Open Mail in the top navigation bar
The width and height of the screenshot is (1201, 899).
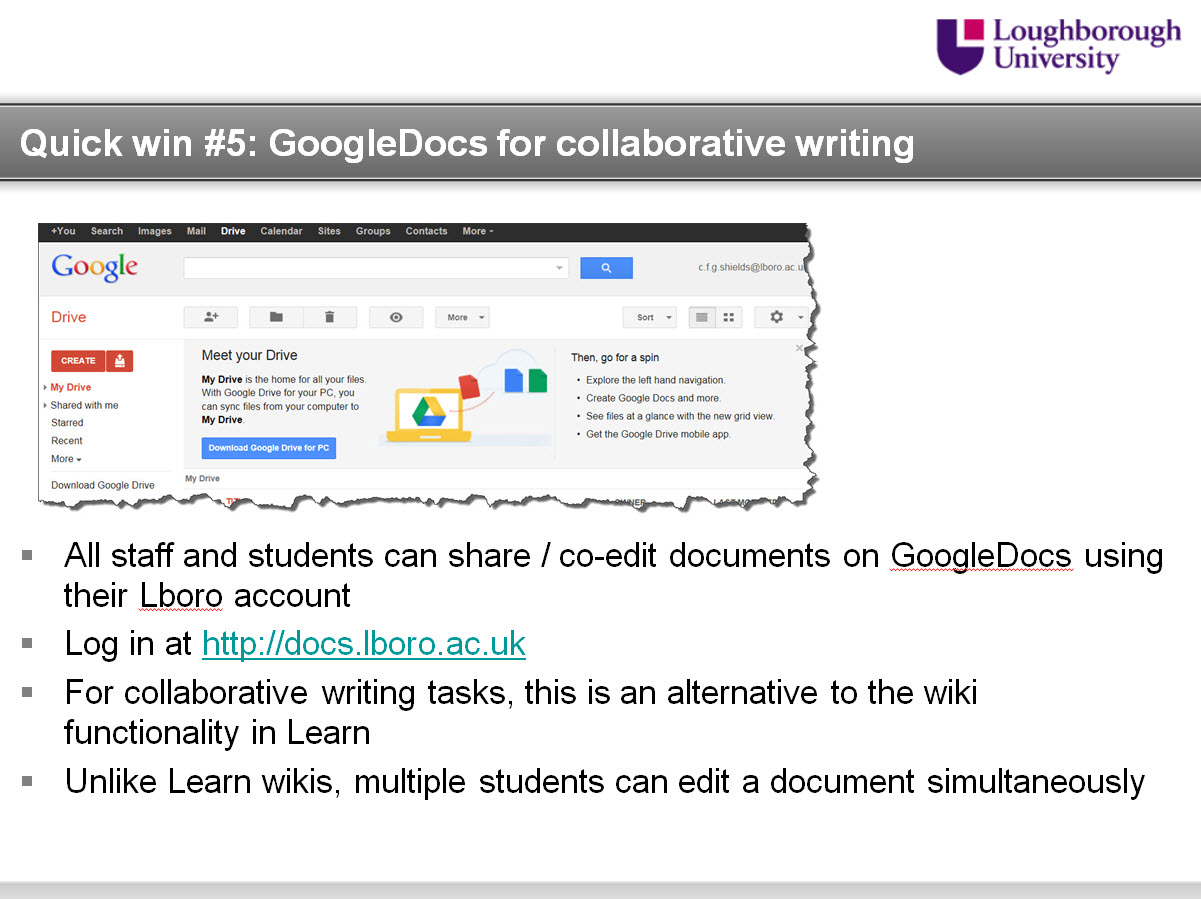tap(196, 231)
